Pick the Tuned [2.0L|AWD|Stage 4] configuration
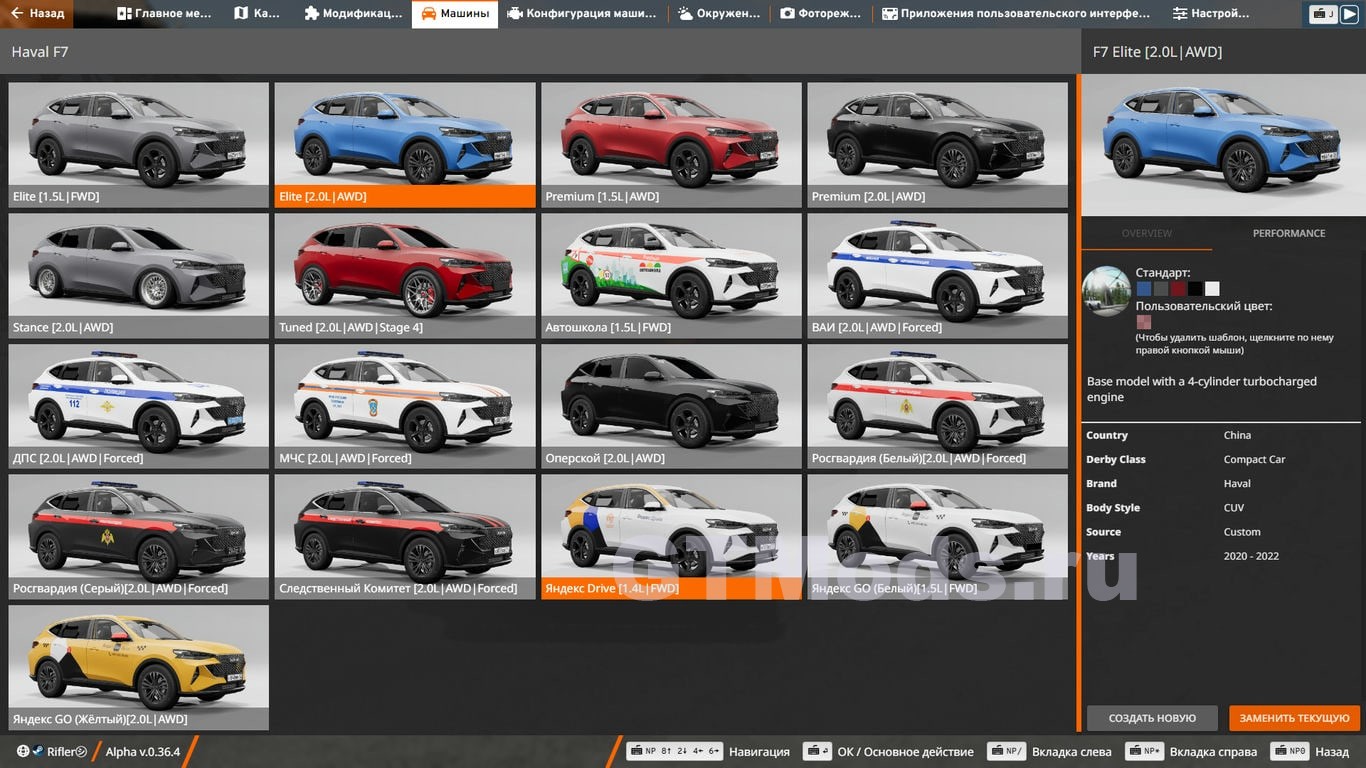Screen dimensions: 1366x768 click(x=405, y=276)
